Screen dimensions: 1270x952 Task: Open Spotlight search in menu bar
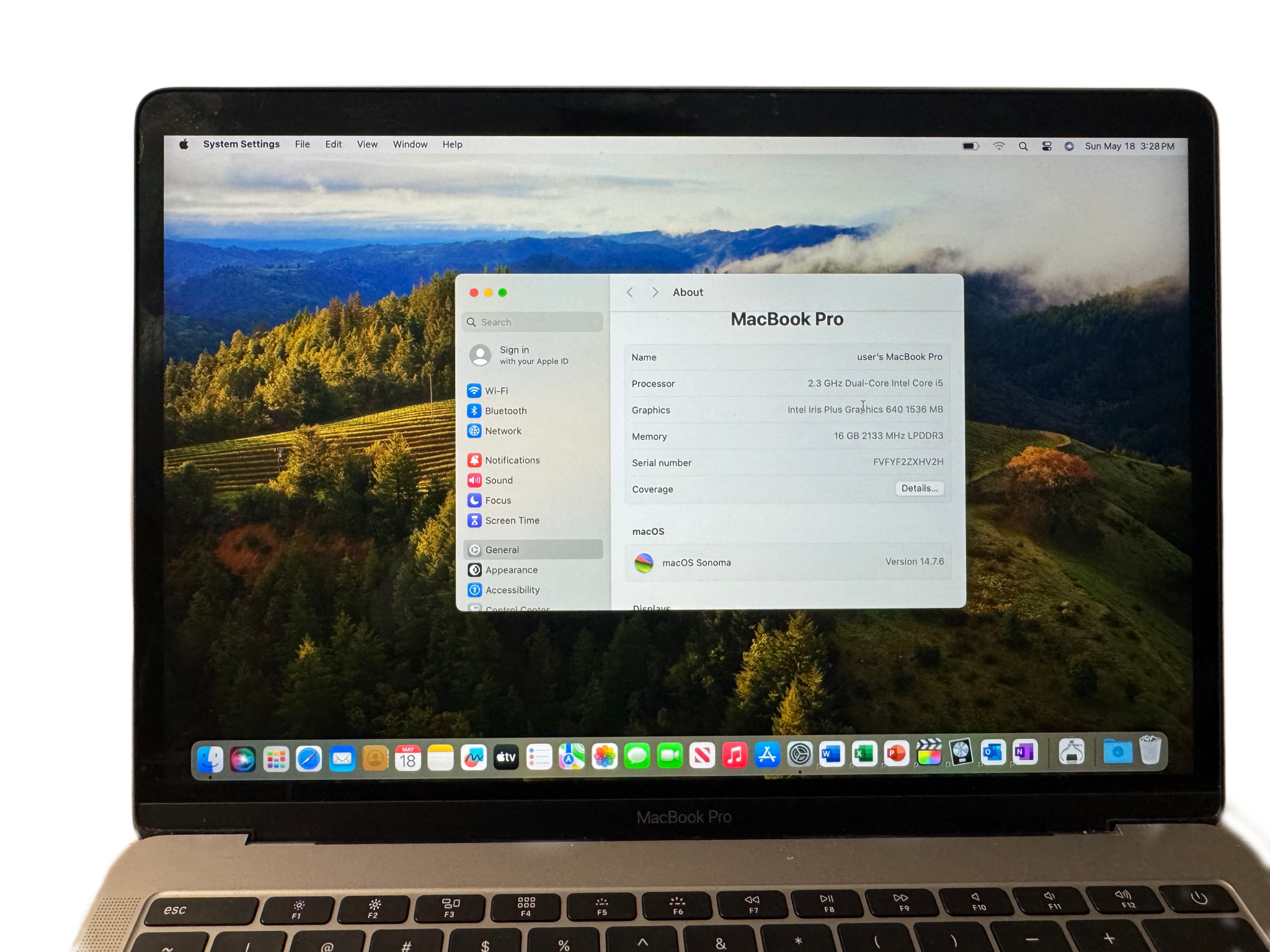(x=1023, y=146)
